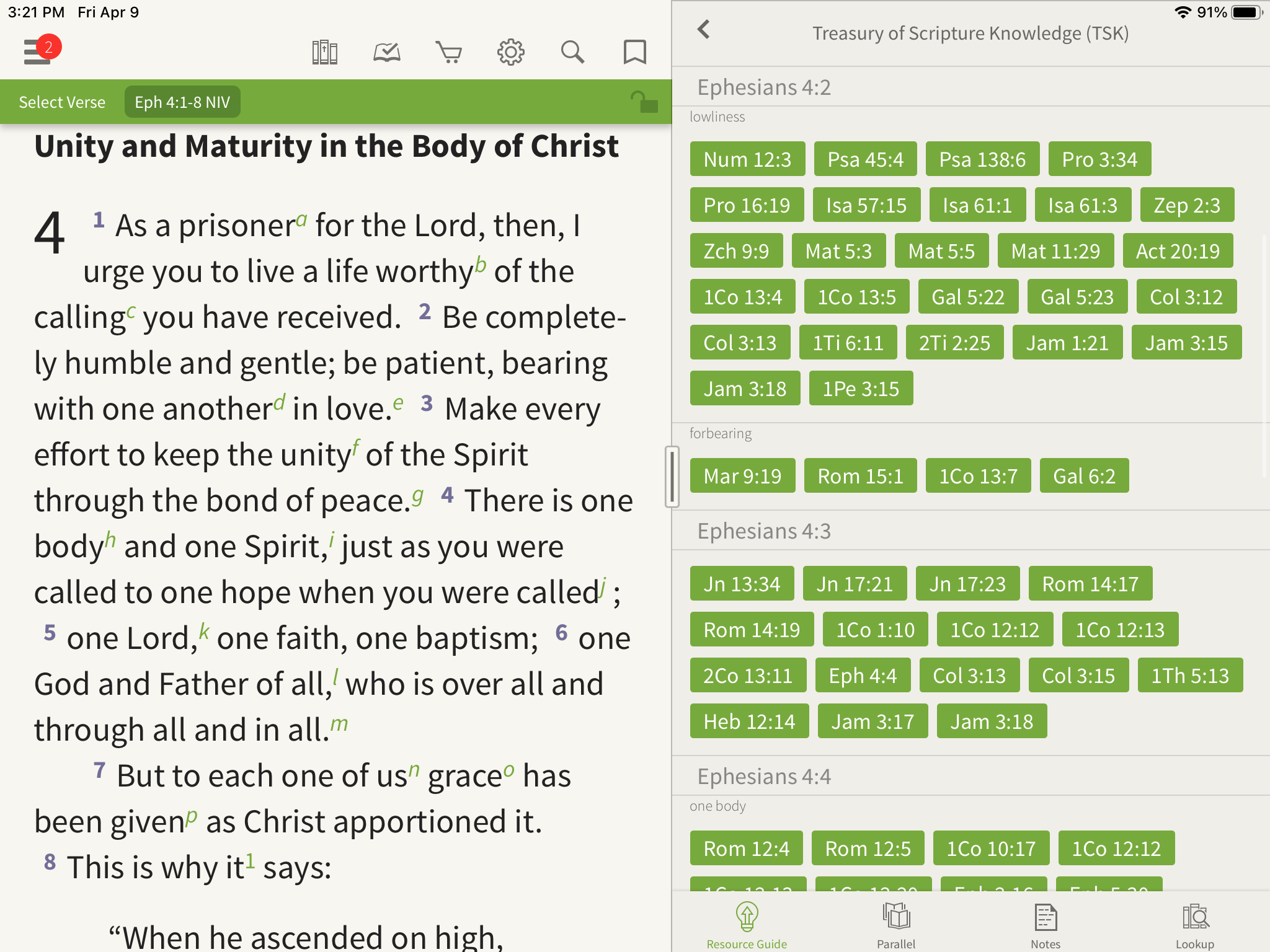Tap the bookmark icon
The width and height of the screenshot is (1270, 952).
634,53
